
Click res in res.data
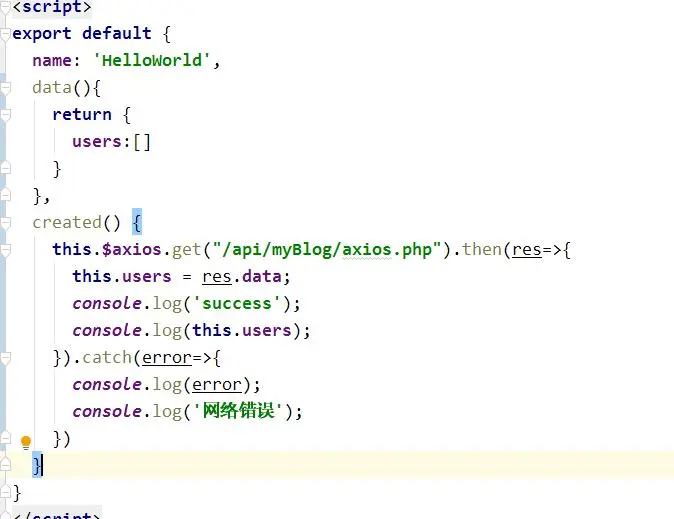pos(217,277)
